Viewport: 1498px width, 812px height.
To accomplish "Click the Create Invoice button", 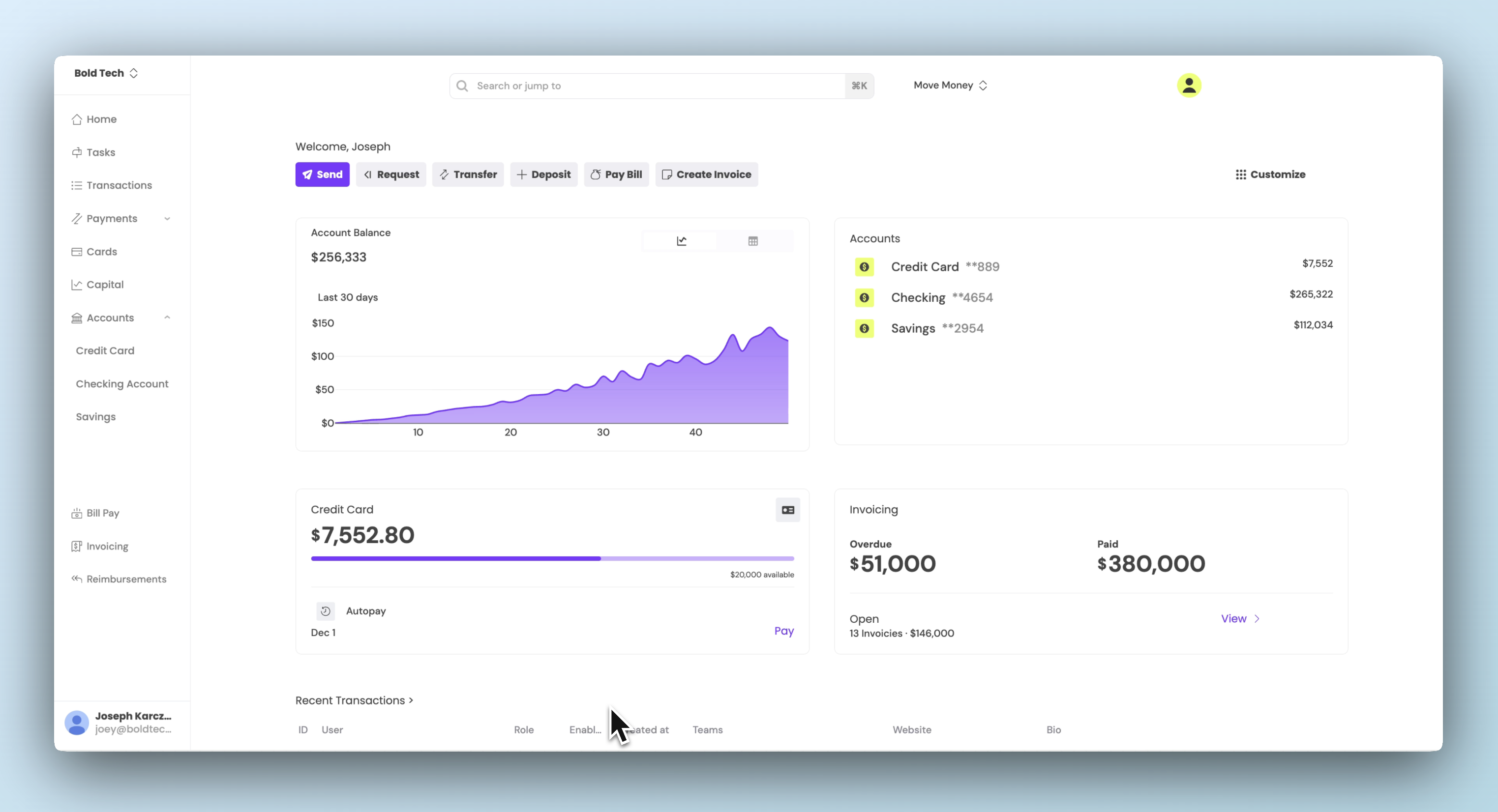I will click(707, 174).
